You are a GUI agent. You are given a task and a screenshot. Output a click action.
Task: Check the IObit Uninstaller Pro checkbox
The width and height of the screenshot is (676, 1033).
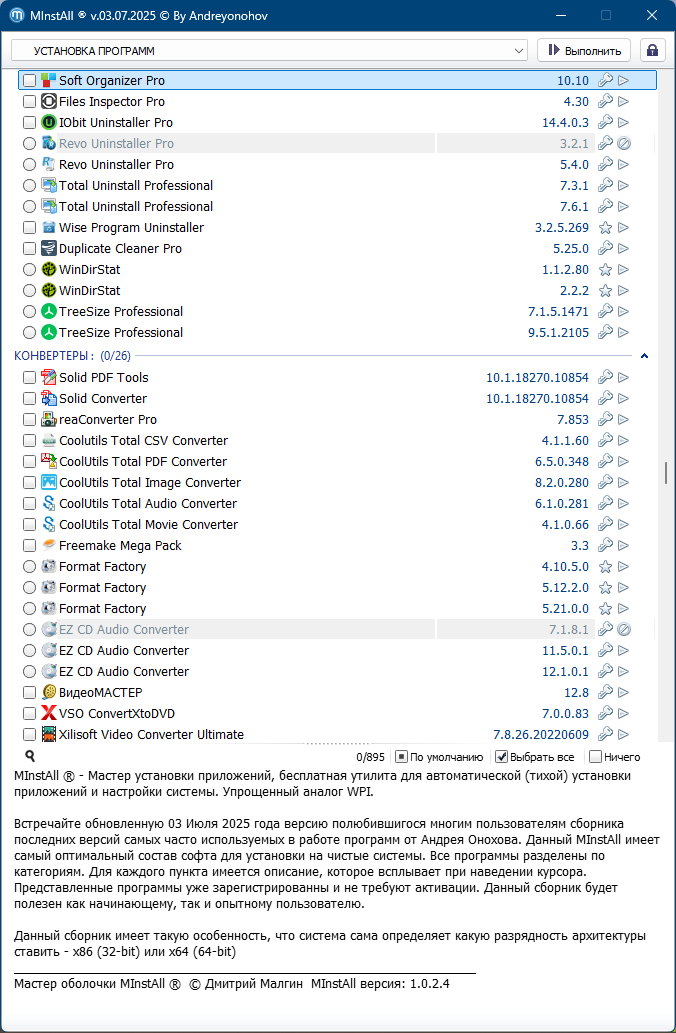coord(29,123)
